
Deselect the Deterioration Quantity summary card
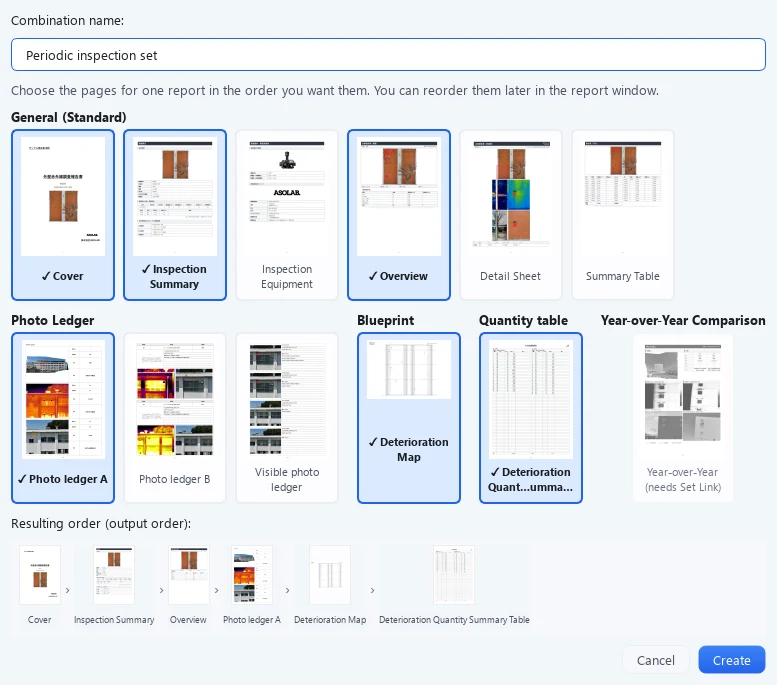(x=531, y=418)
